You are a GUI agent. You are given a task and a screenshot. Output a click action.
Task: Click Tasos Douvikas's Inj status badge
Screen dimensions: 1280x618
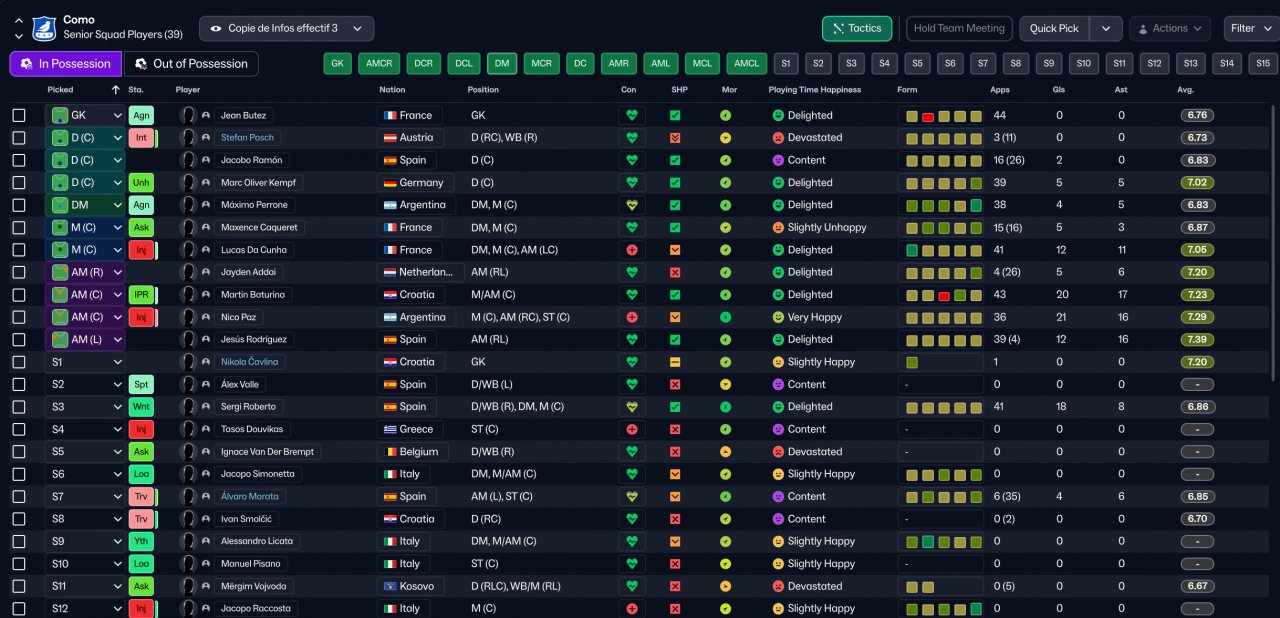[141, 429]
